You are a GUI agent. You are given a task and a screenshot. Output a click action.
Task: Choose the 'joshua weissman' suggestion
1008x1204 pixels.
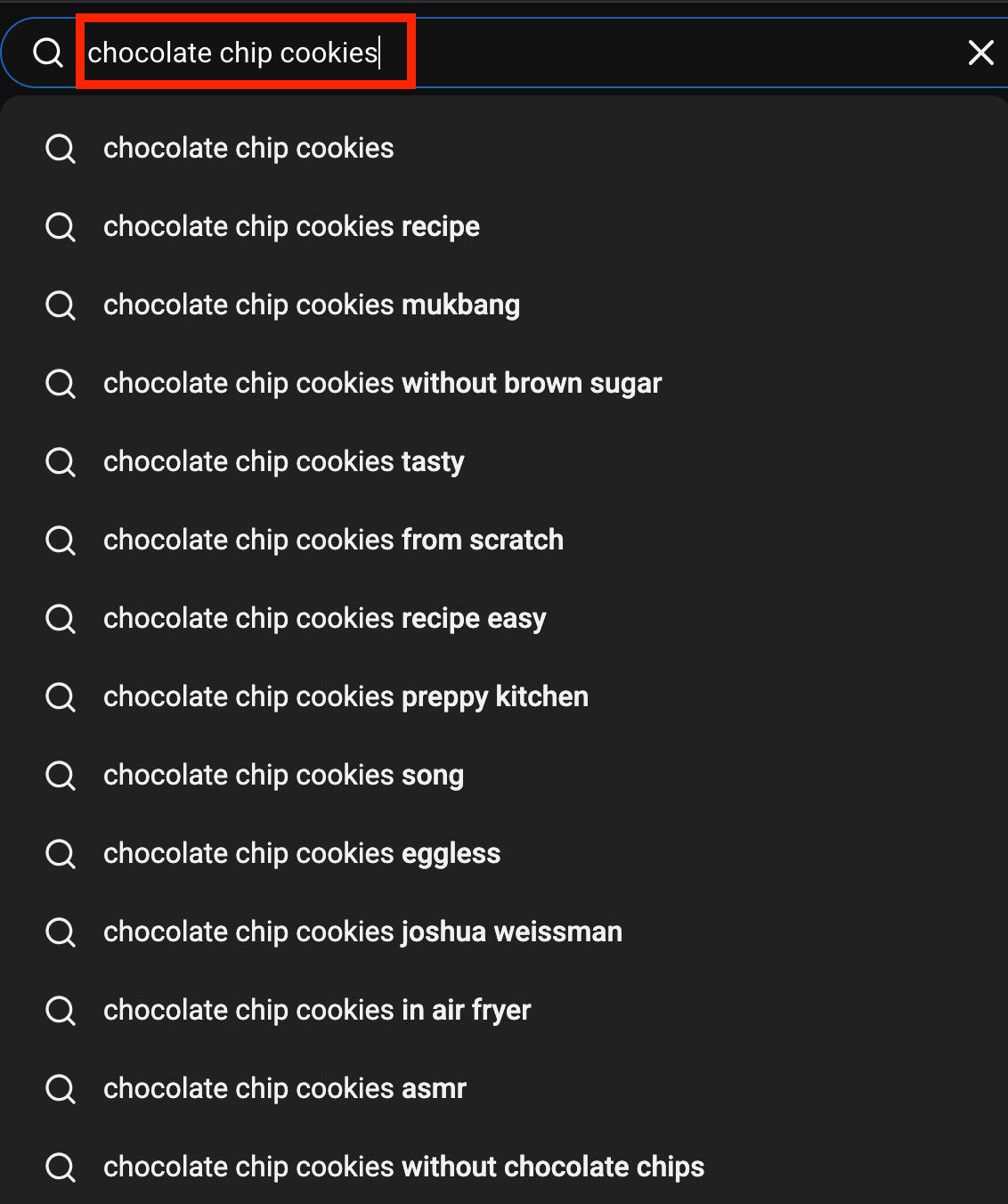pyautogui.click(x=362, y=931)
